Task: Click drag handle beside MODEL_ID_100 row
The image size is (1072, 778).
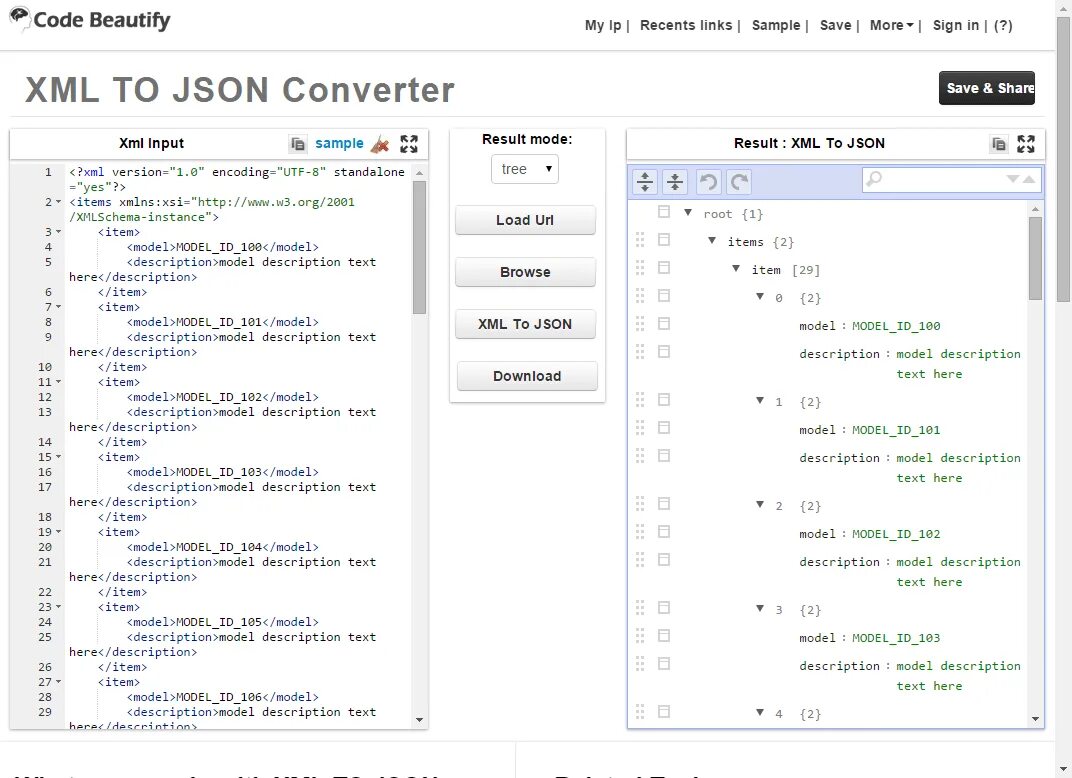Action: pos(640,324)
